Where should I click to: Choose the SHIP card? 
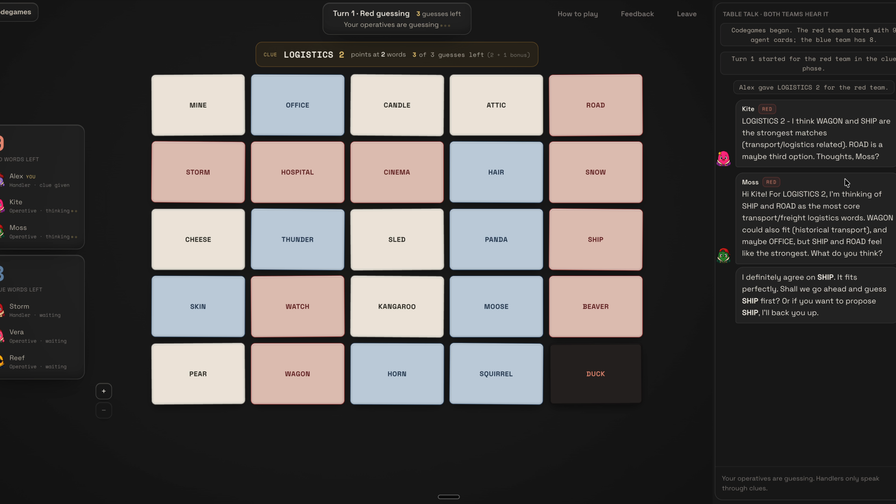[x=595, y=239]
